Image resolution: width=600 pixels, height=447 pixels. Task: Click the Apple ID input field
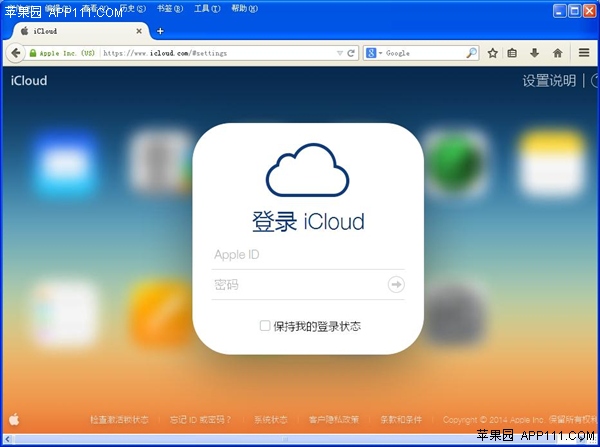tap(308, 255)
